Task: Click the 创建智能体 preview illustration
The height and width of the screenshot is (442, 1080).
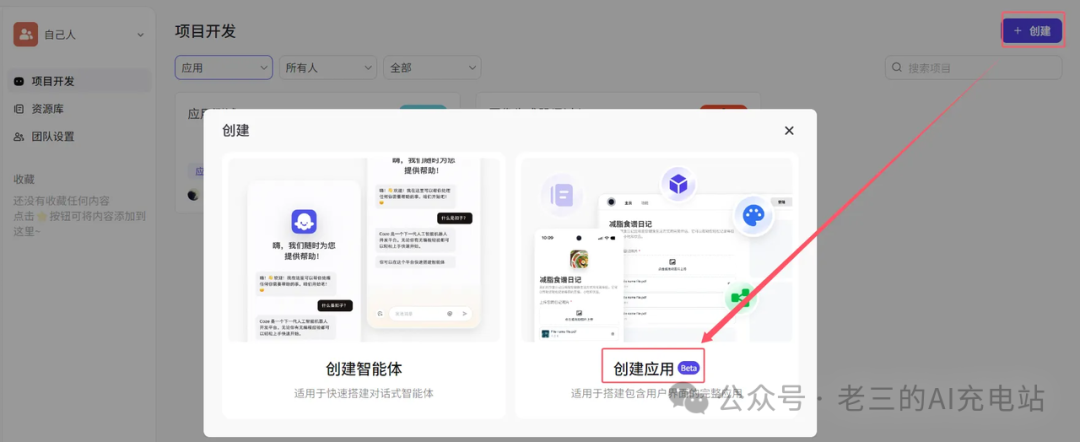Action: [364, 249]
